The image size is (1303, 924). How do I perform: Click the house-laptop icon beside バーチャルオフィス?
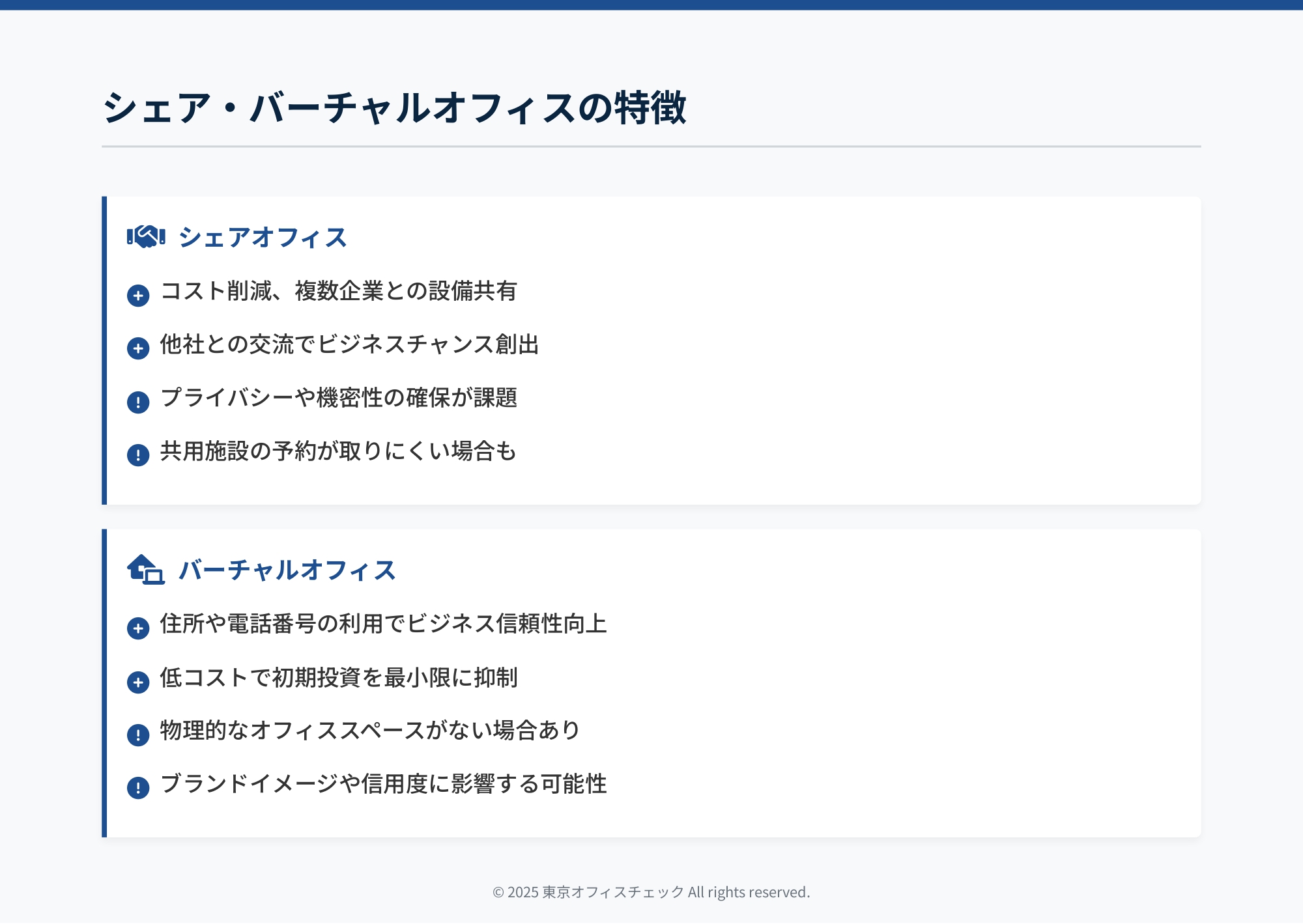pyautogui.click(x=146, y=570)
